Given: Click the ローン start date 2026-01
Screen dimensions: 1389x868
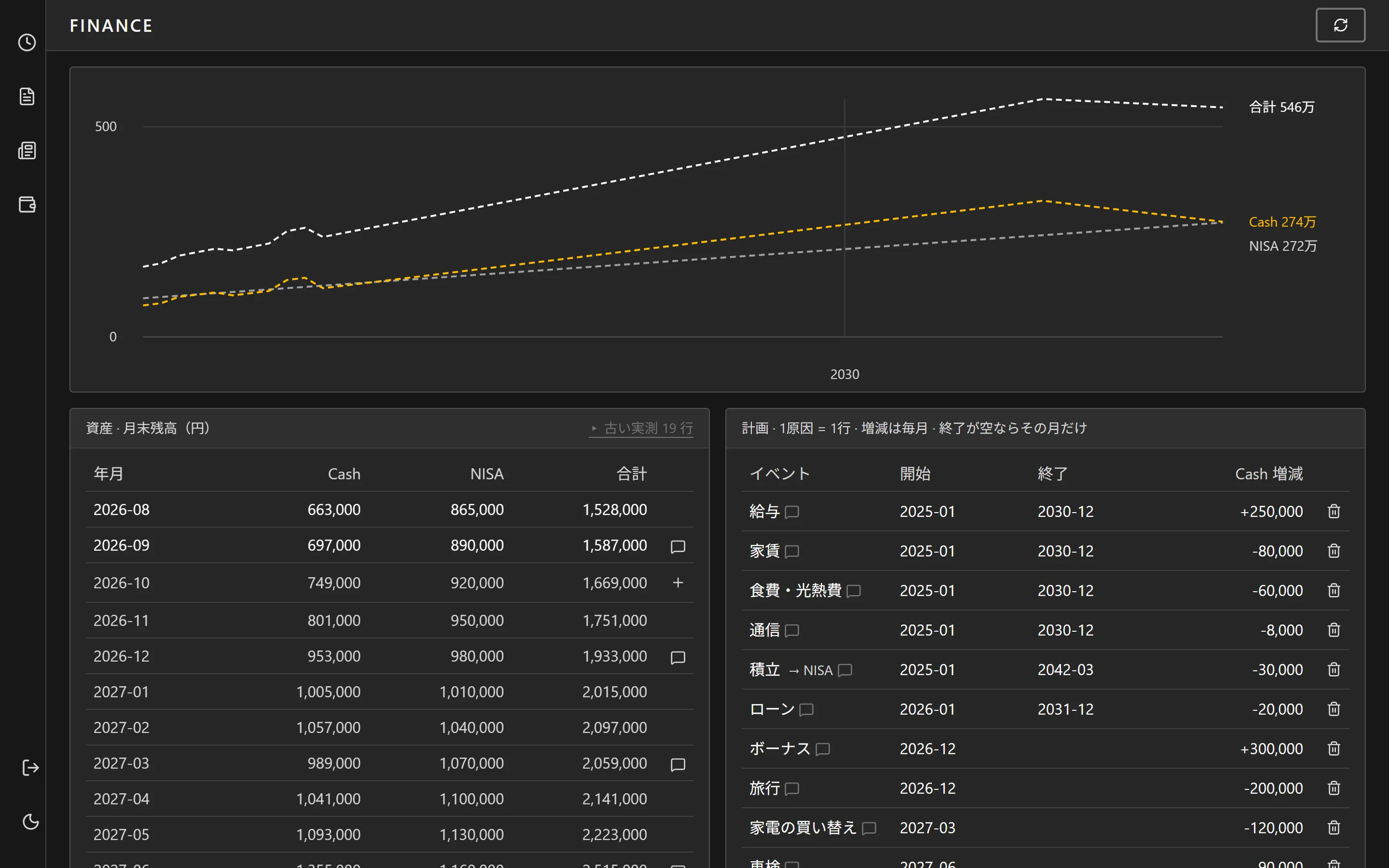Looking at the screenshot, I should (927, 709).
